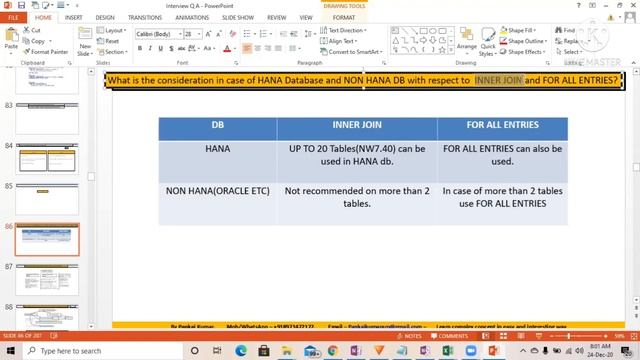Switch to the DESIGN tab
Viewport: 640px width, 360px height.
tap(105, 18)
